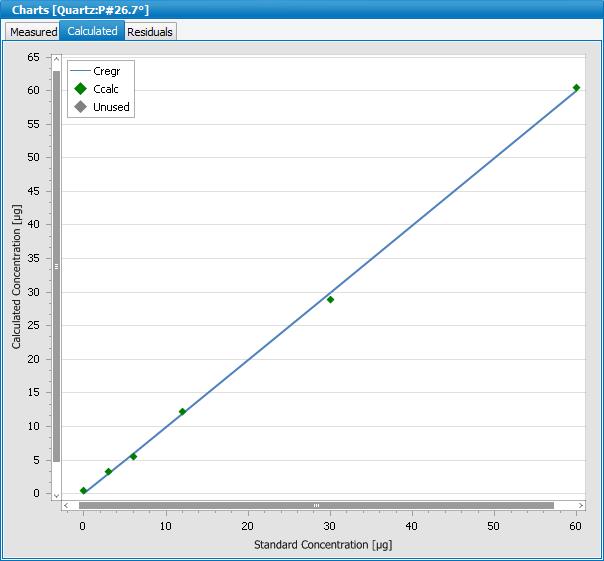The height and width of the screenshot is (561, 604).
Task: Click the green Ccalc diamond legend icon
Action: coord(80,89)
